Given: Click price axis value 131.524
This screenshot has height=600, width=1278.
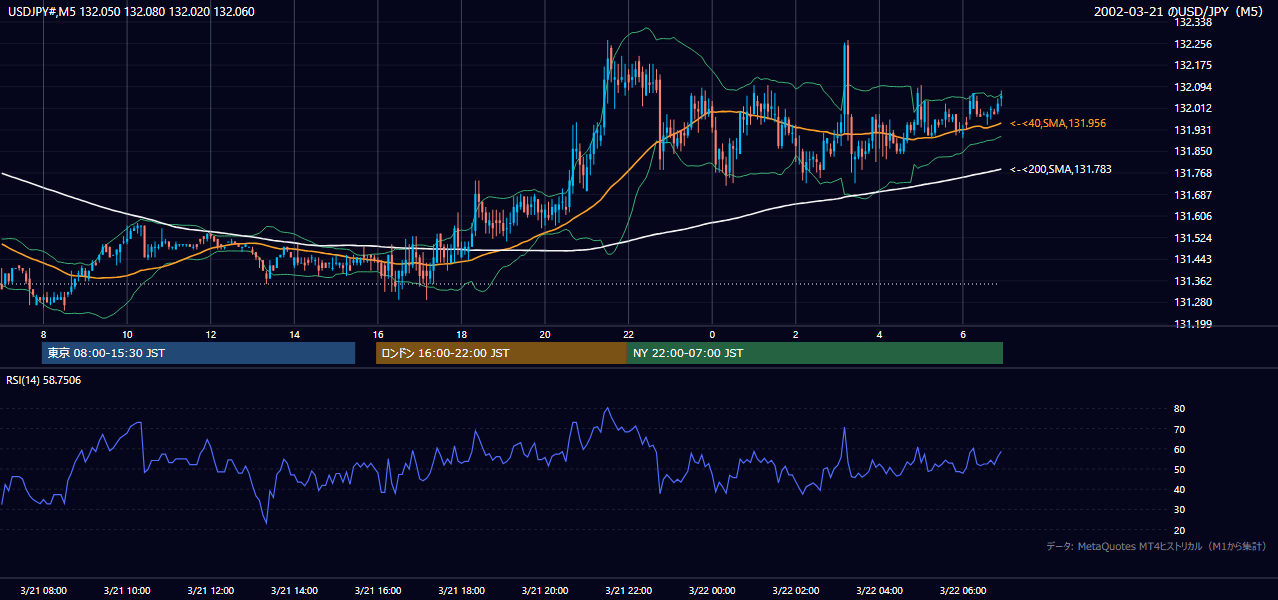Looking at the screenshot, I should 1193,238.
